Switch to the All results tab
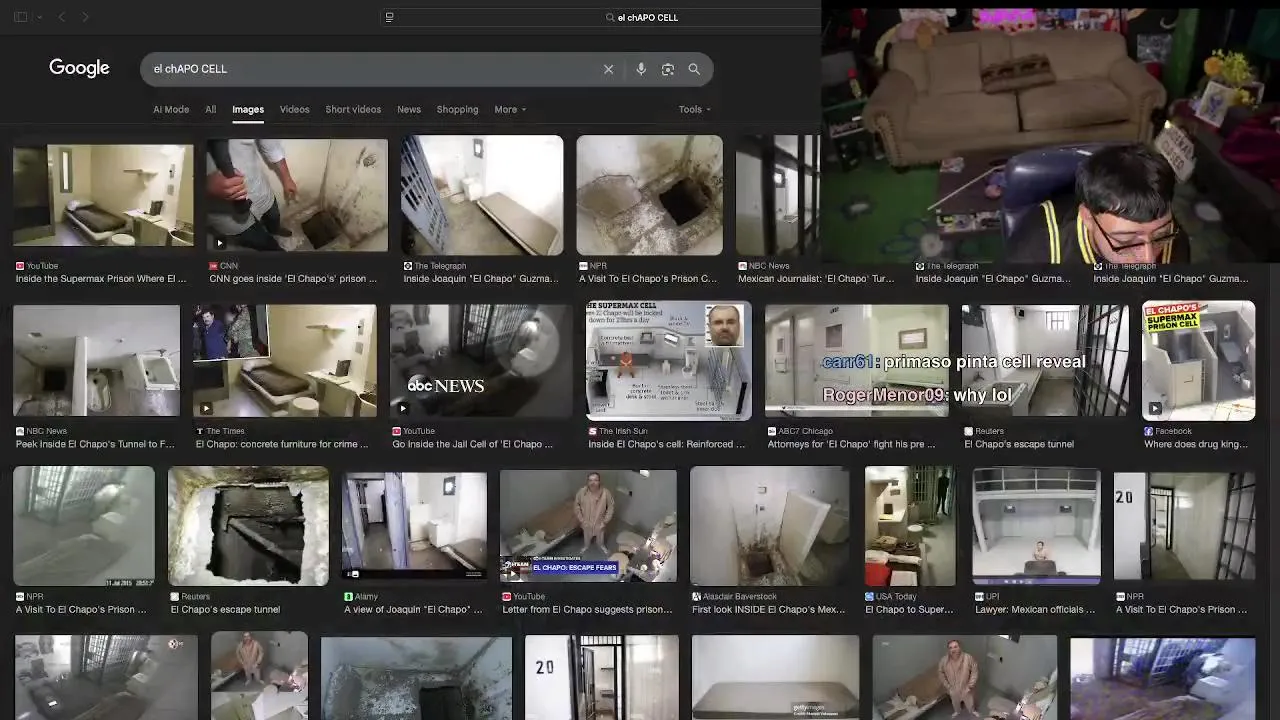Screen dimensions: 1280x720 [x=210, y=109]
